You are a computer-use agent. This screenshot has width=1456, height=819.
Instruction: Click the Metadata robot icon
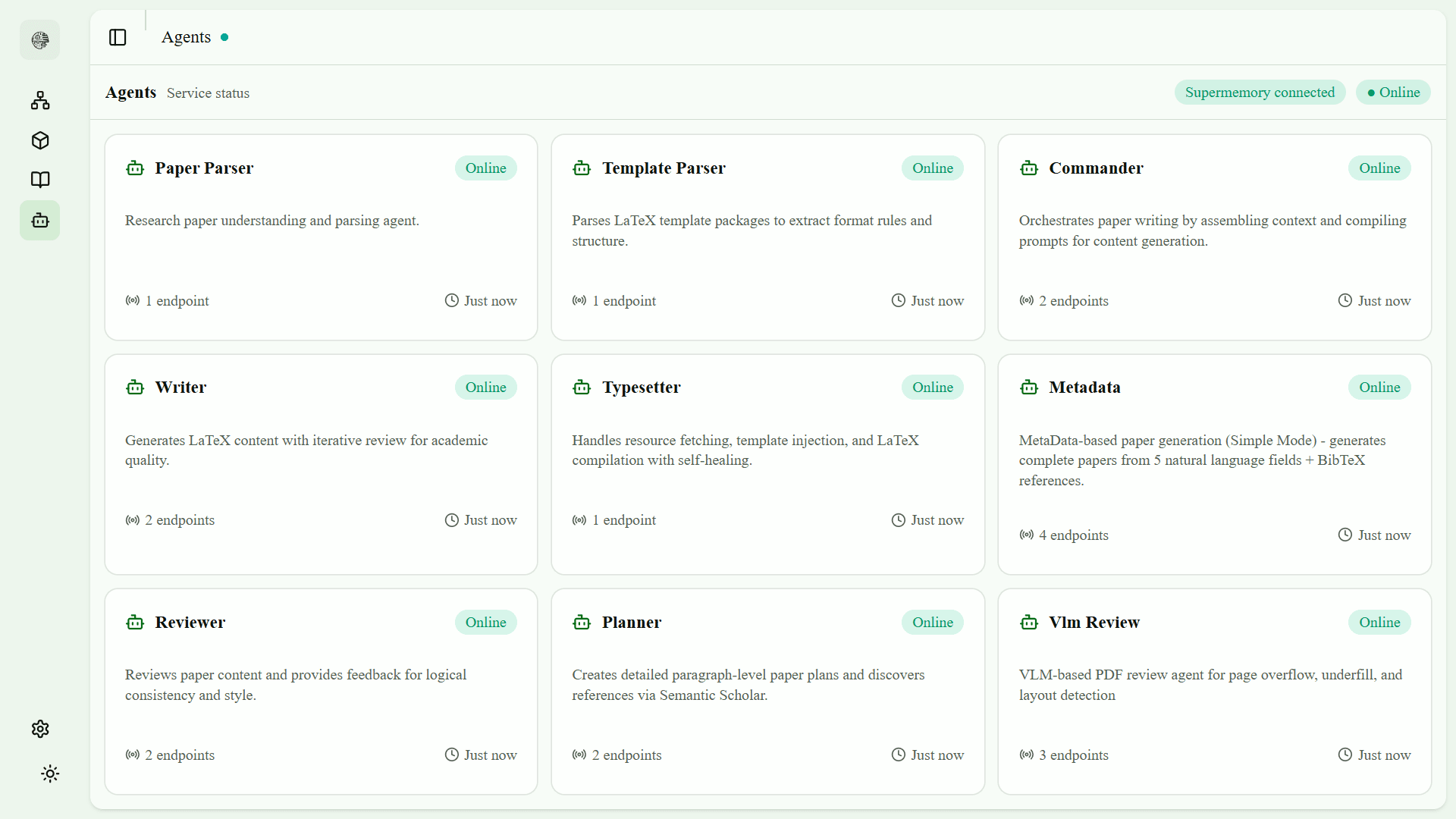coord(1029,388)
